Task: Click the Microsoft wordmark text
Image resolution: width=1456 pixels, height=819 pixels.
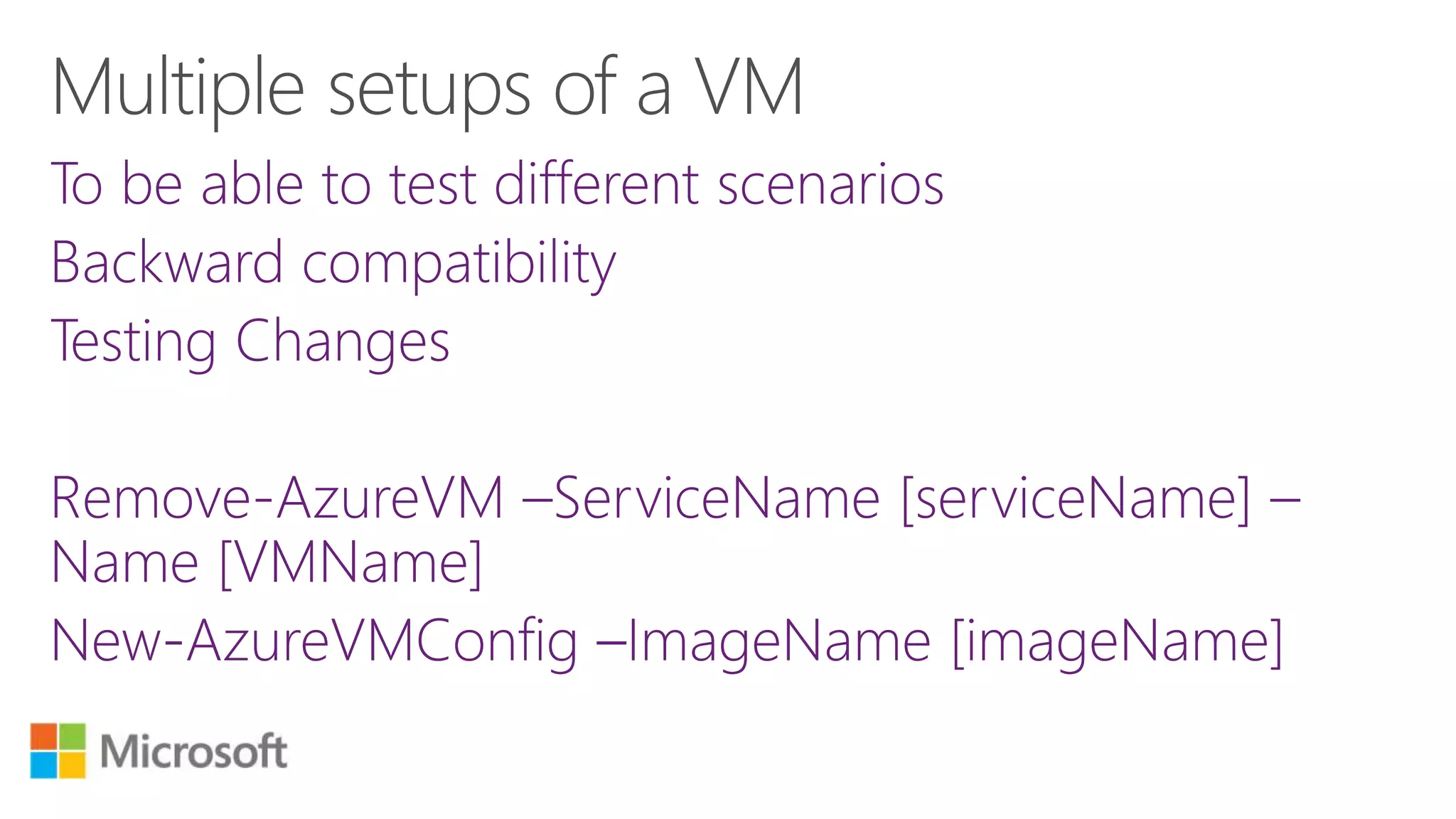Action: (x=193, y=751)
